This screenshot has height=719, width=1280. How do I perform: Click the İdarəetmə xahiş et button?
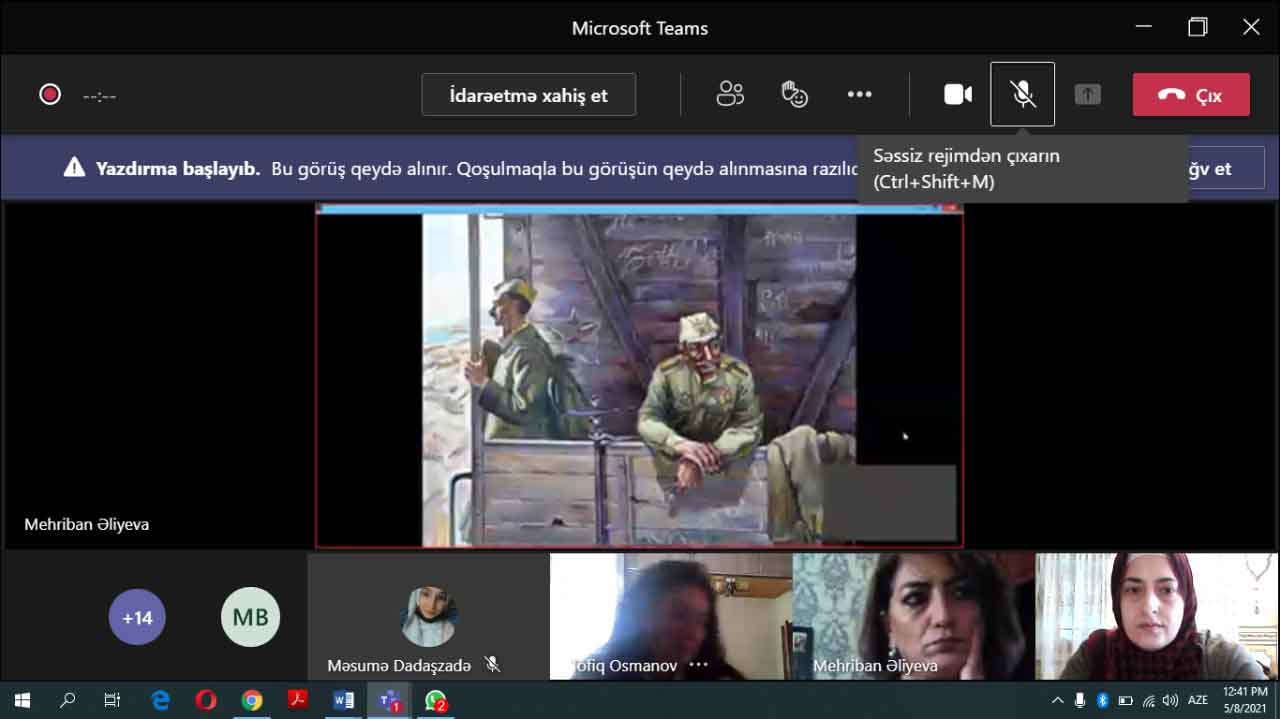[x=529, y=95]
